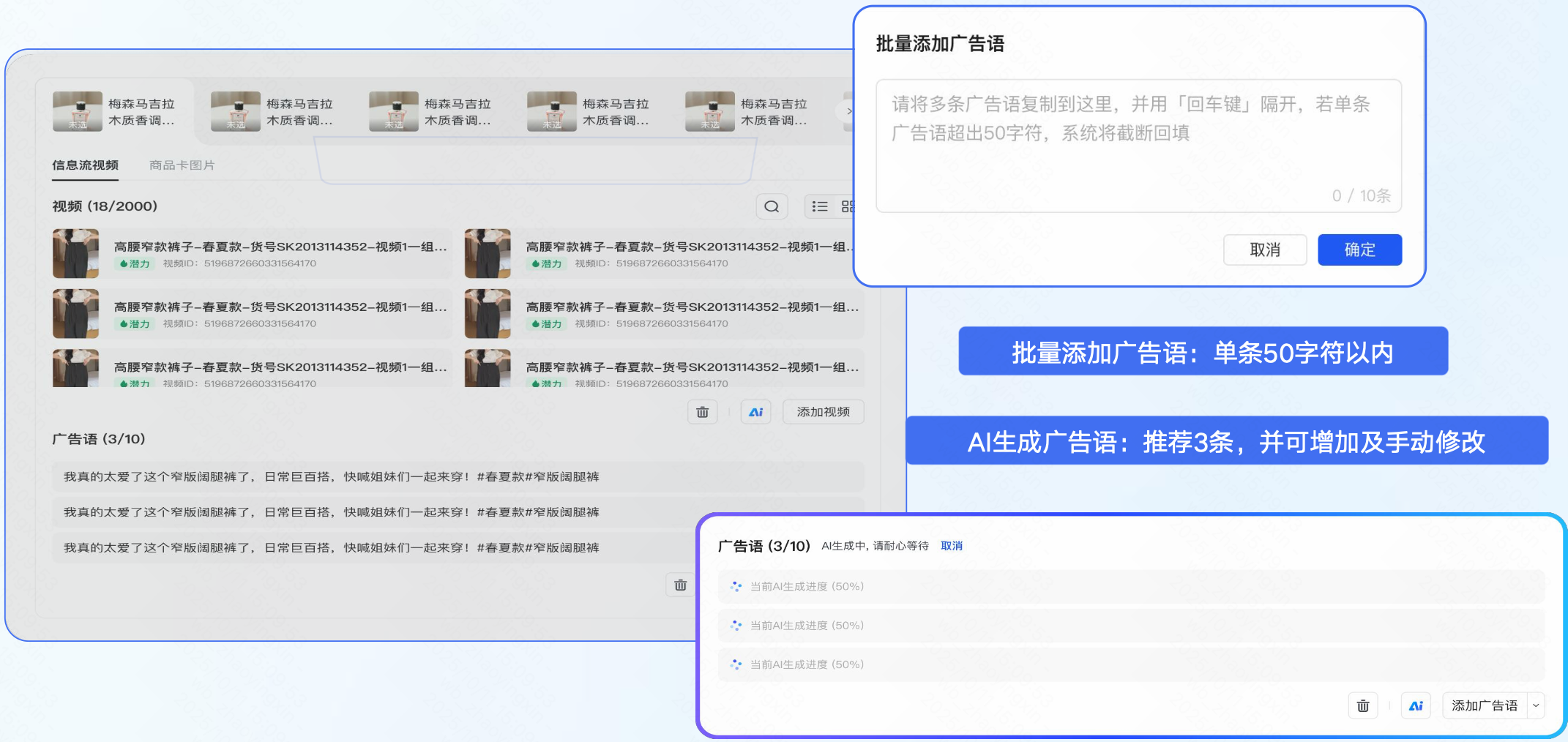Viewport: 1568px width, 742px height.
Task: Click the loading spinner on the first progress row
Action: (x=735, y=585)
